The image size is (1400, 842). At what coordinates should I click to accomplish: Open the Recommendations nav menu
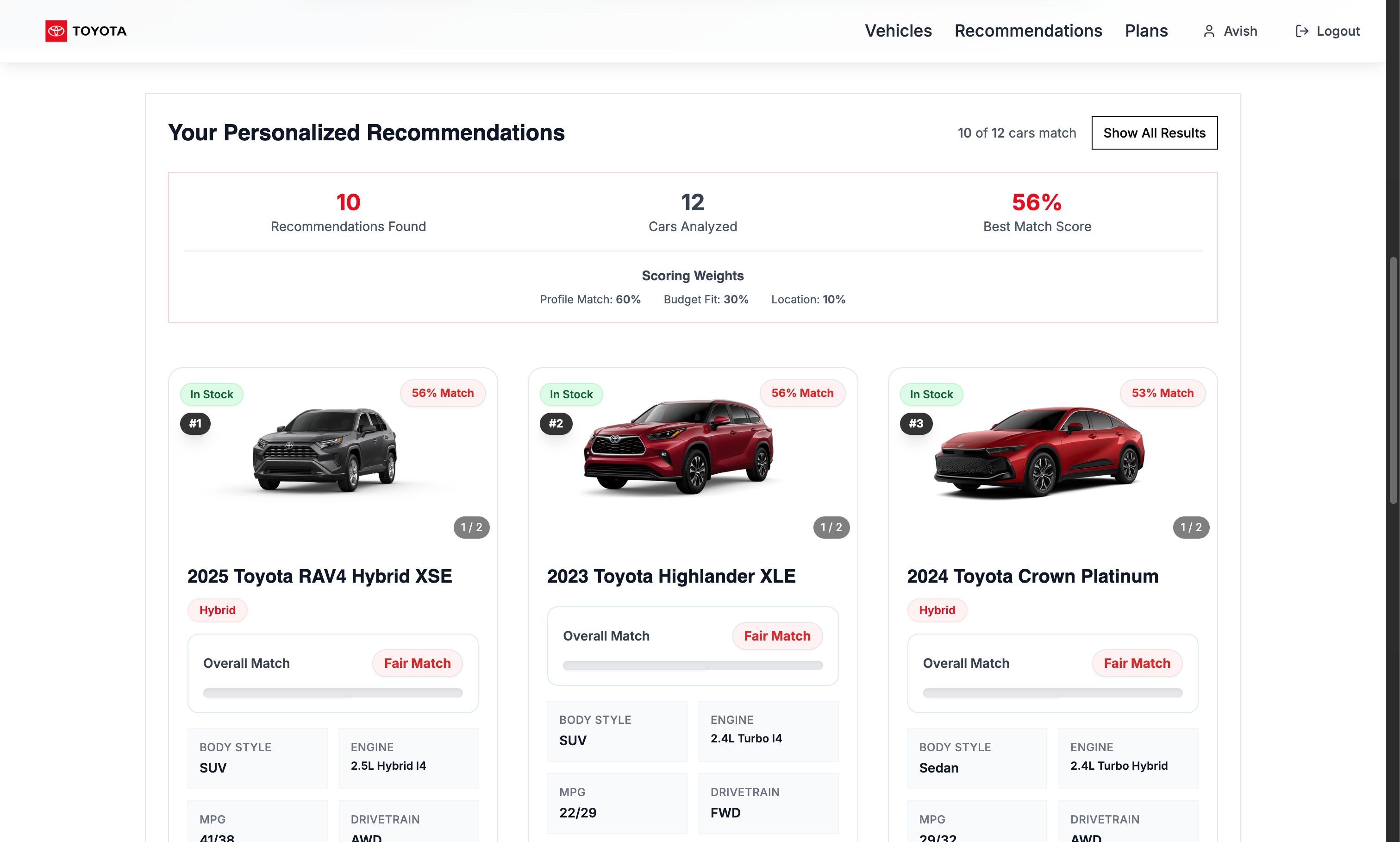coord(1028,31)
